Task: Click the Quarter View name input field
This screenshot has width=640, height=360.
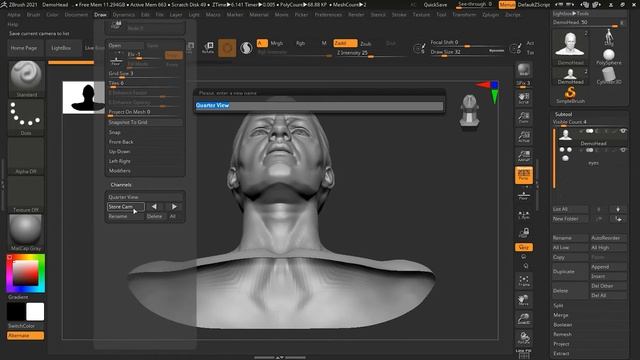Action: tap(319, 106)
